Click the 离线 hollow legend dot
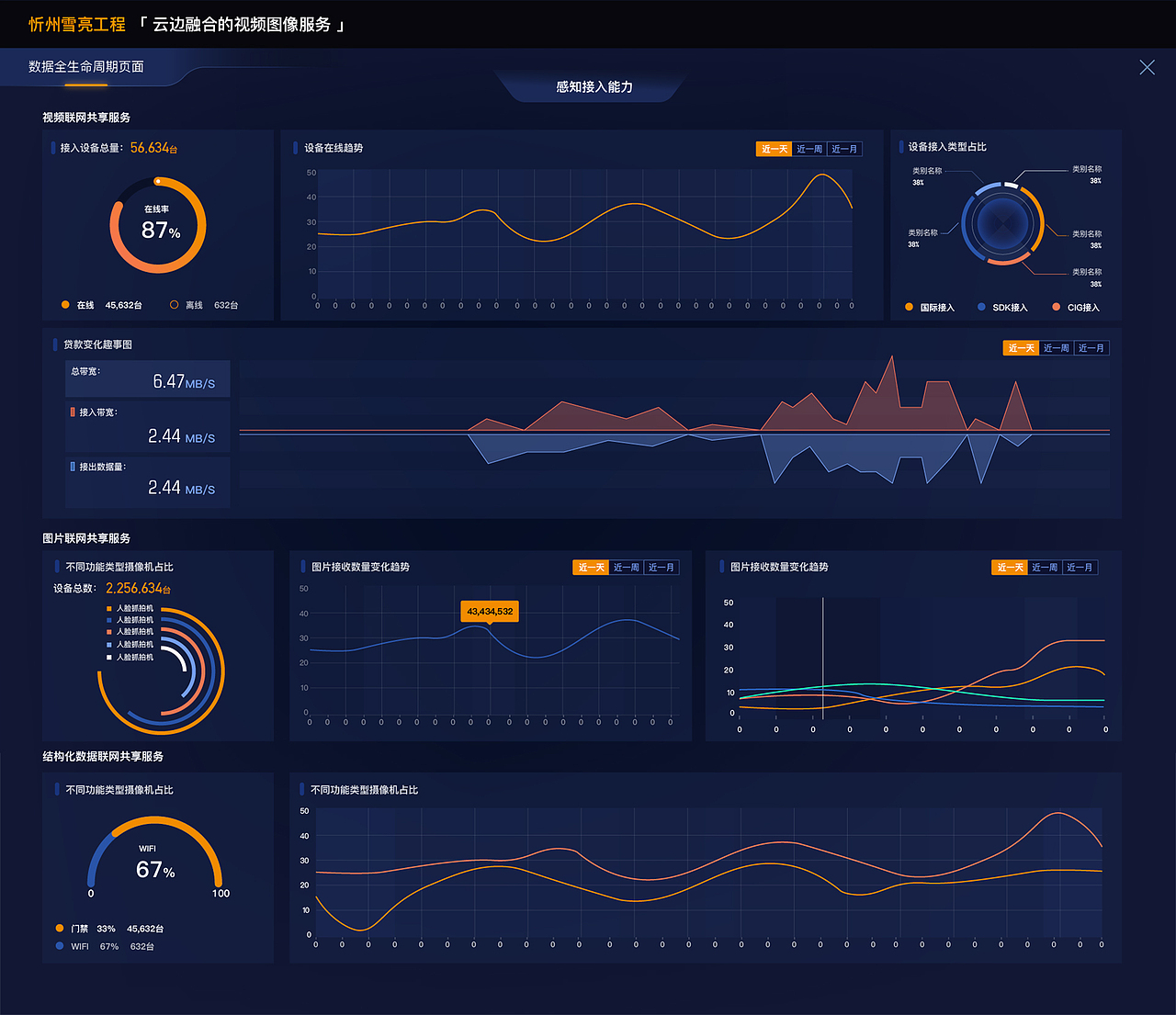This screenshot has width=1176, height=1015. (x=174, y=305)
